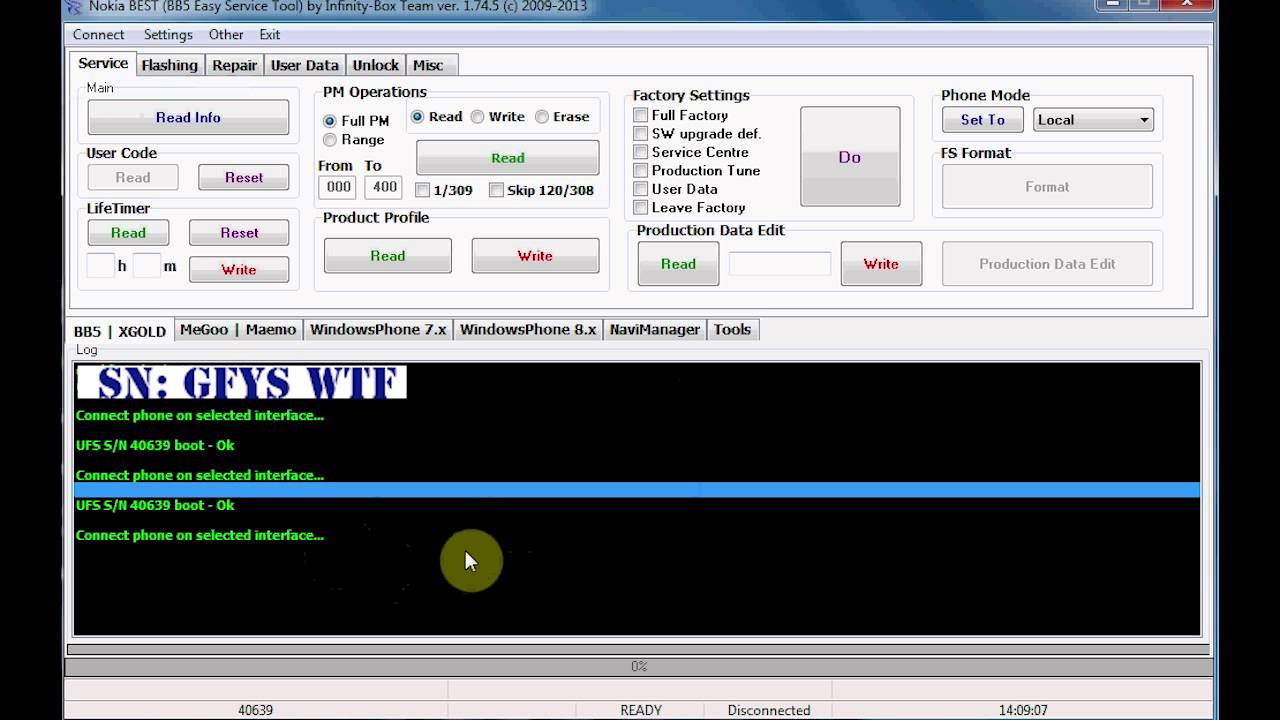Click the Set To button
The width and height of the screenshot is (1280, 720).
point(983,120)
